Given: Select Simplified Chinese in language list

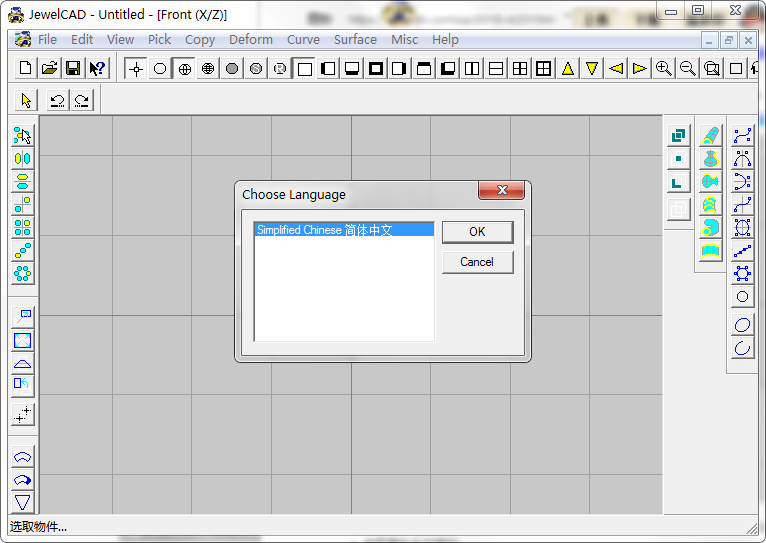Looking at the screenshot, I should click(x=344, y=230).
